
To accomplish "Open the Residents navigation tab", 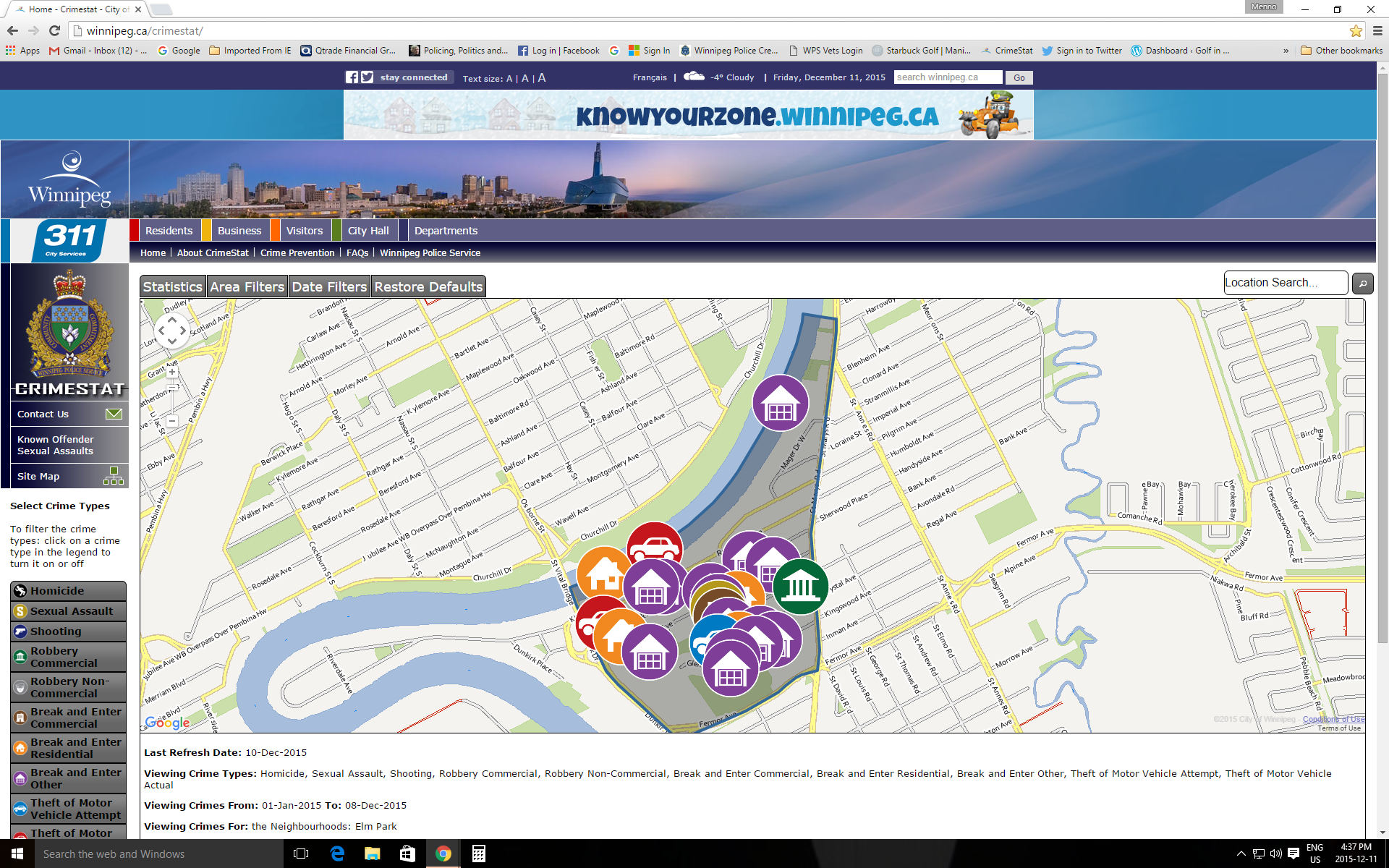I will click(x=169, y=231).
